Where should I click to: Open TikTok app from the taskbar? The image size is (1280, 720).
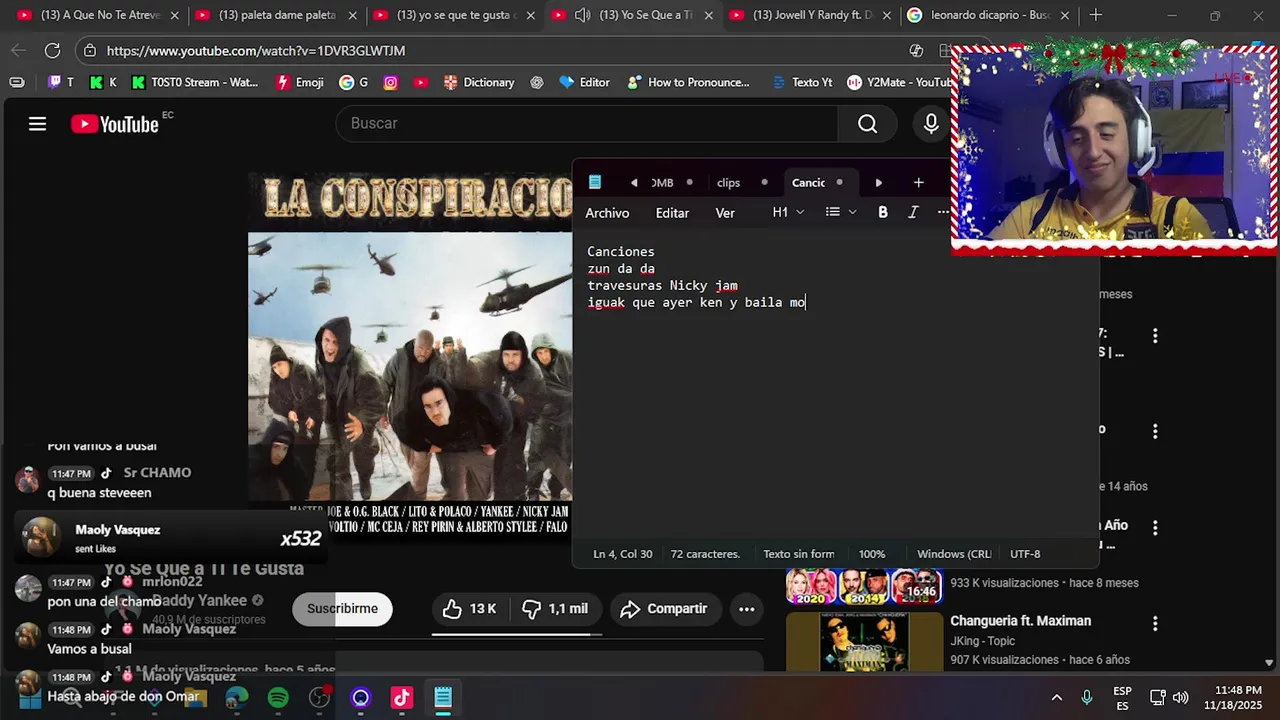click(x=402, y=698)
